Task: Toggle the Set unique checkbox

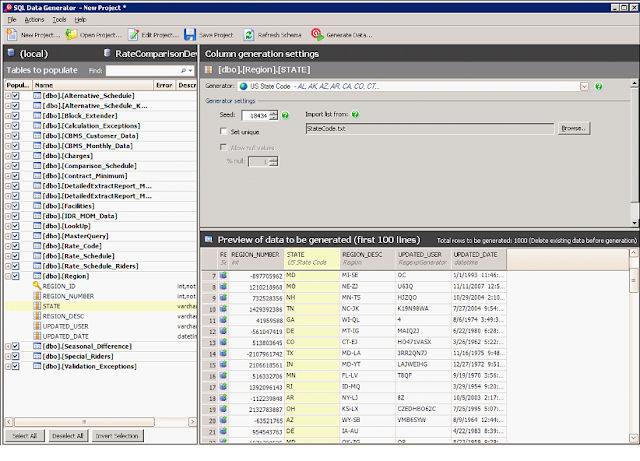Action: click(x=223, y=131)
